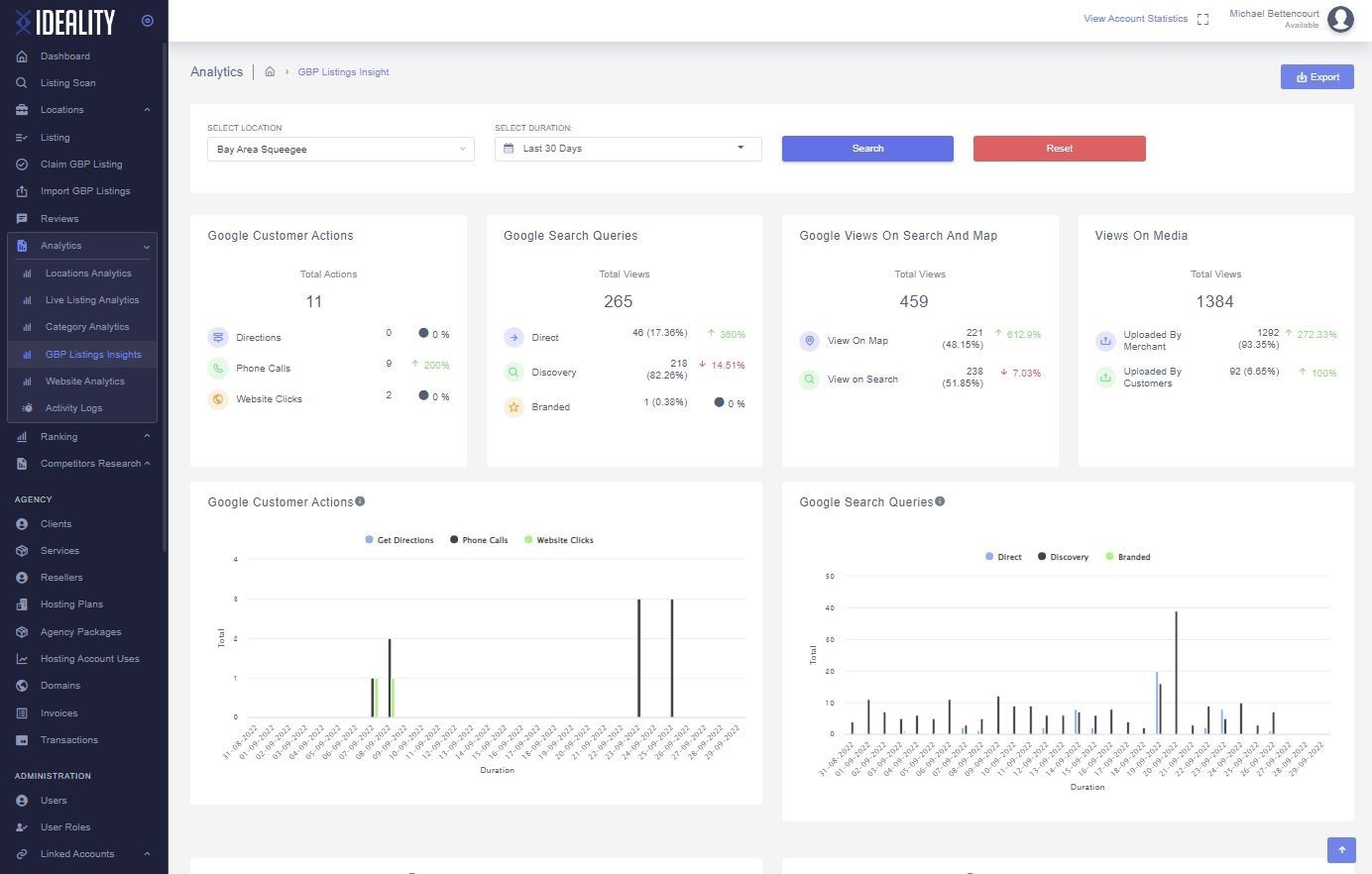Click the Import GBP Listings icon
Image resolution: width=1372 pixels, height=874 pixels.
[22, 191]
